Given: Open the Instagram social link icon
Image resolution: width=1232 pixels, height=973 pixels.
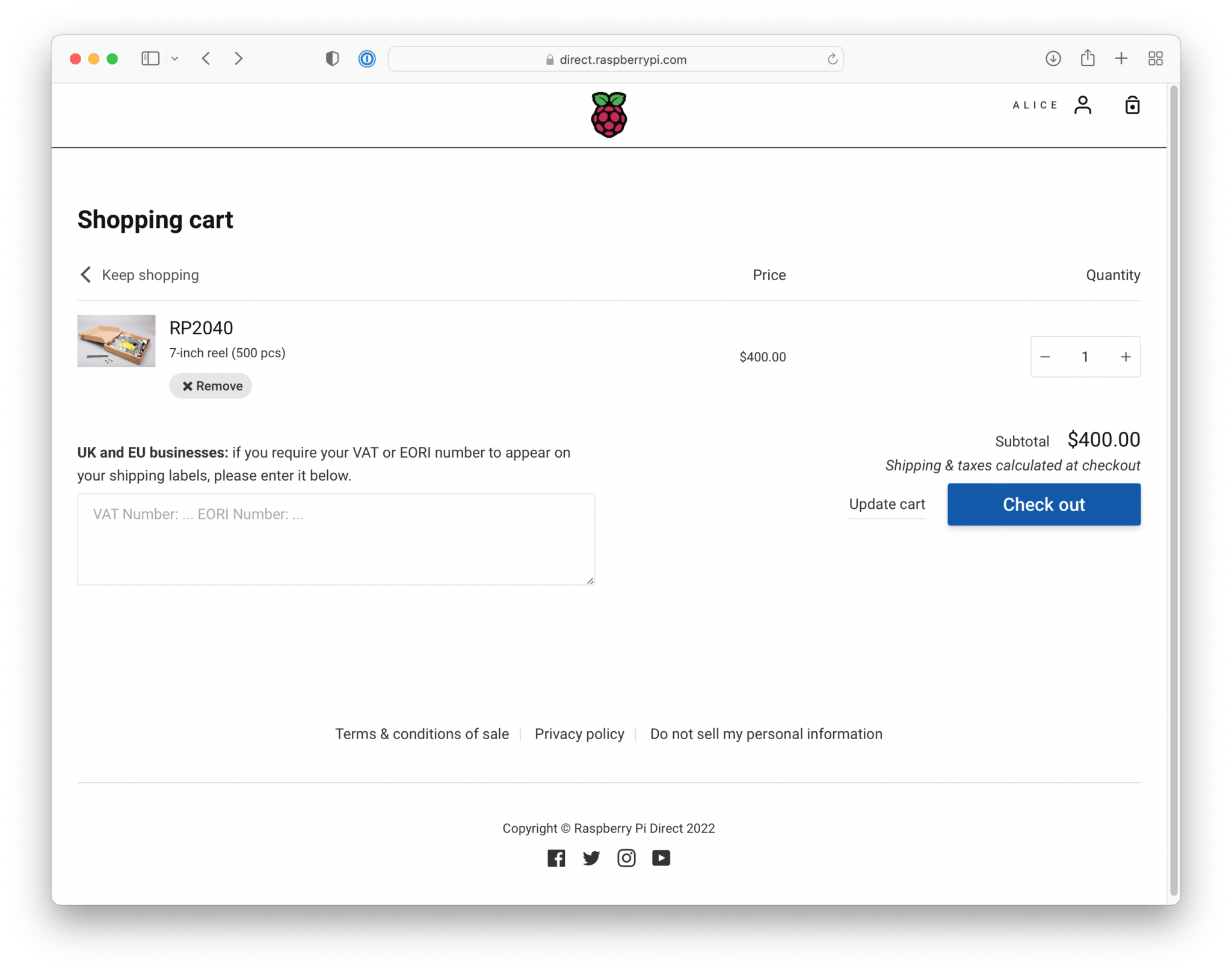Looking at the screenshot, I should pyautogui.click(x=626, y=858).
